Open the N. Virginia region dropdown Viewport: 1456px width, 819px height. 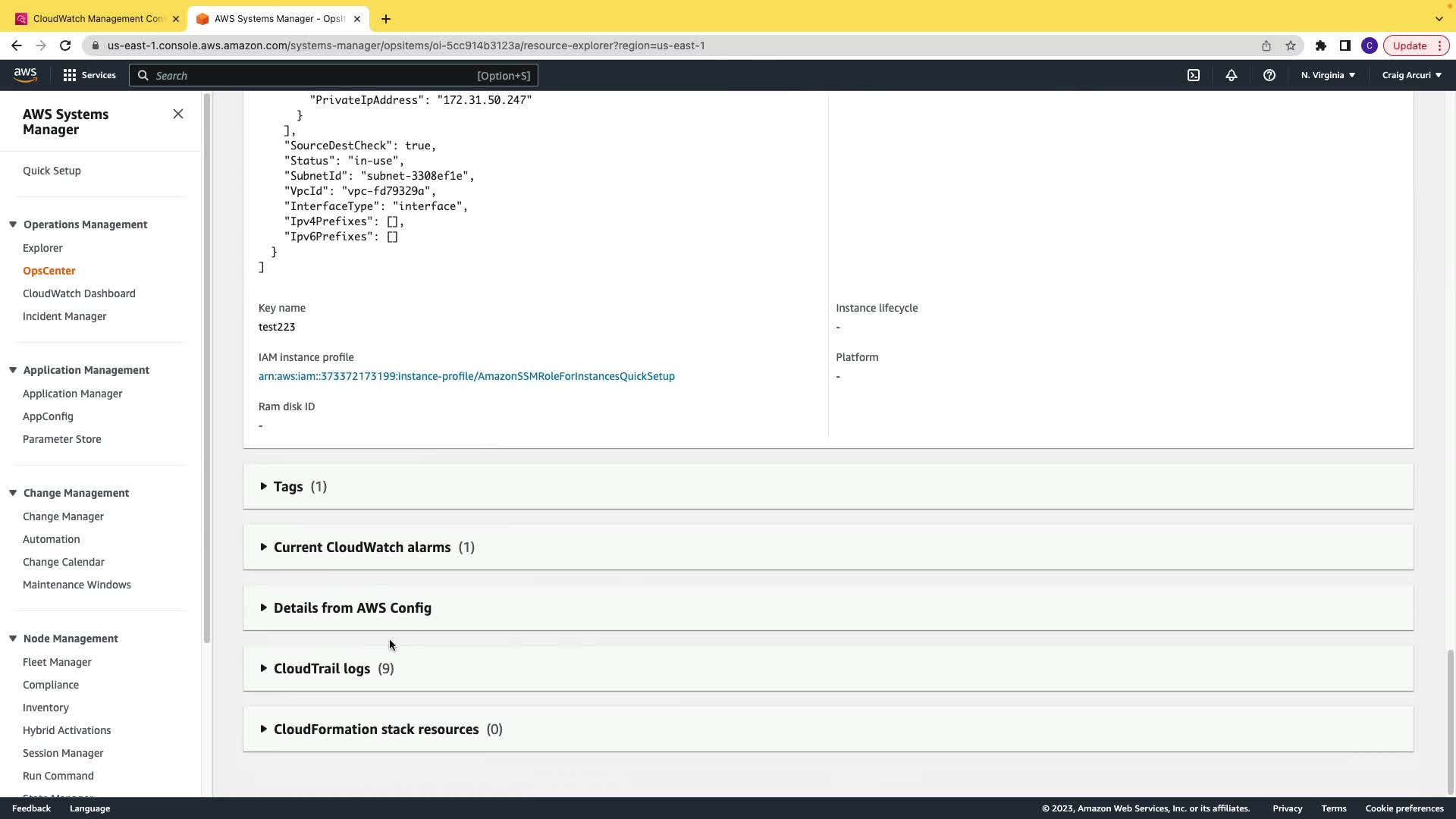pyautogui.click(x=1328, y=75)
